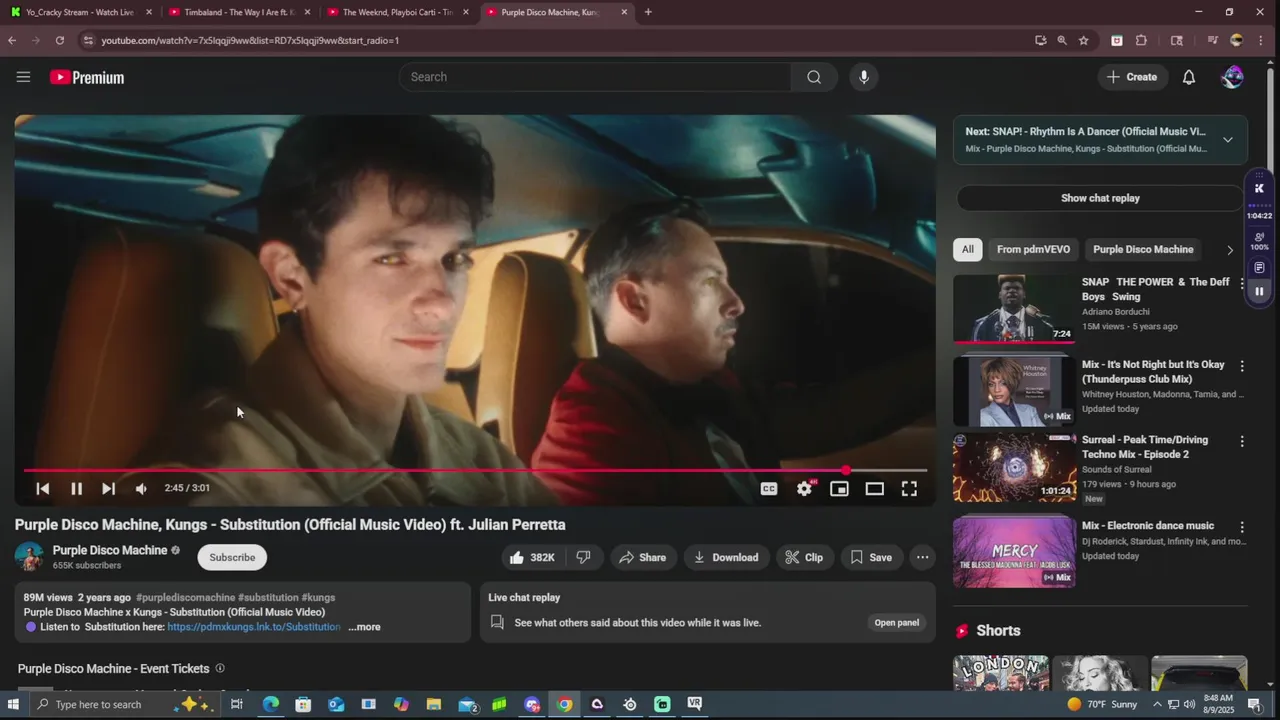Dislike this video
1280x720 pixels.
[584, 557]
